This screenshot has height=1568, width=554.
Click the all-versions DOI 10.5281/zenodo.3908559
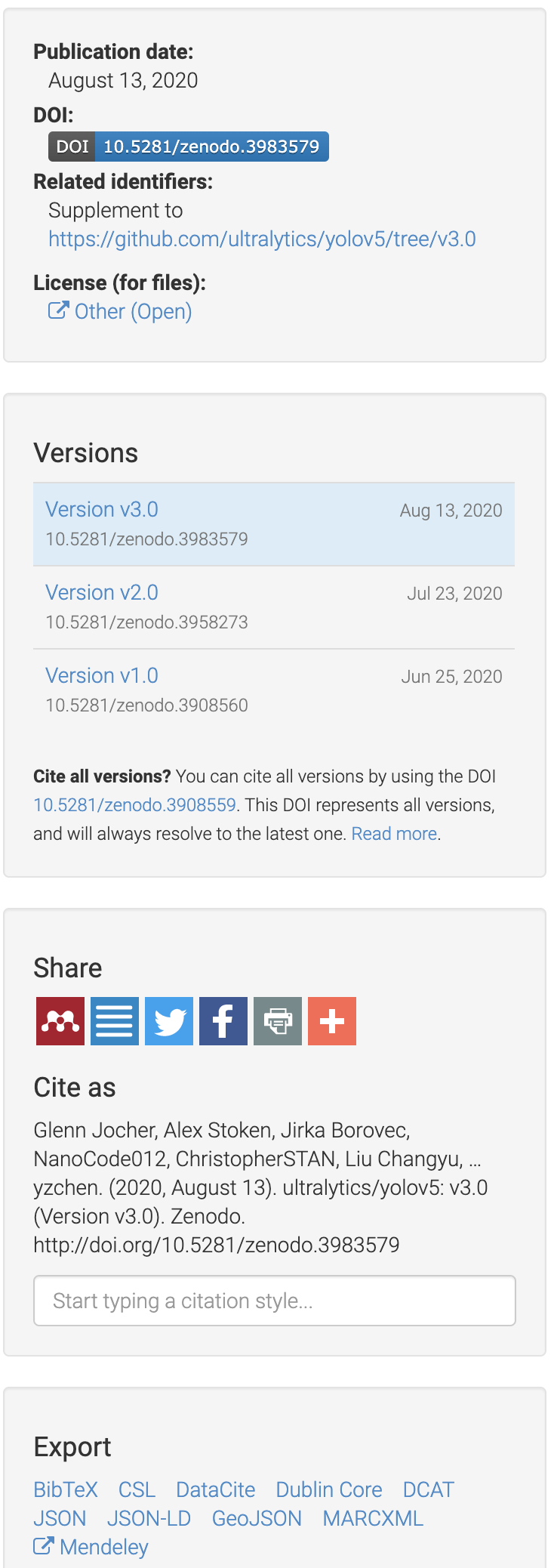[133, 805]
